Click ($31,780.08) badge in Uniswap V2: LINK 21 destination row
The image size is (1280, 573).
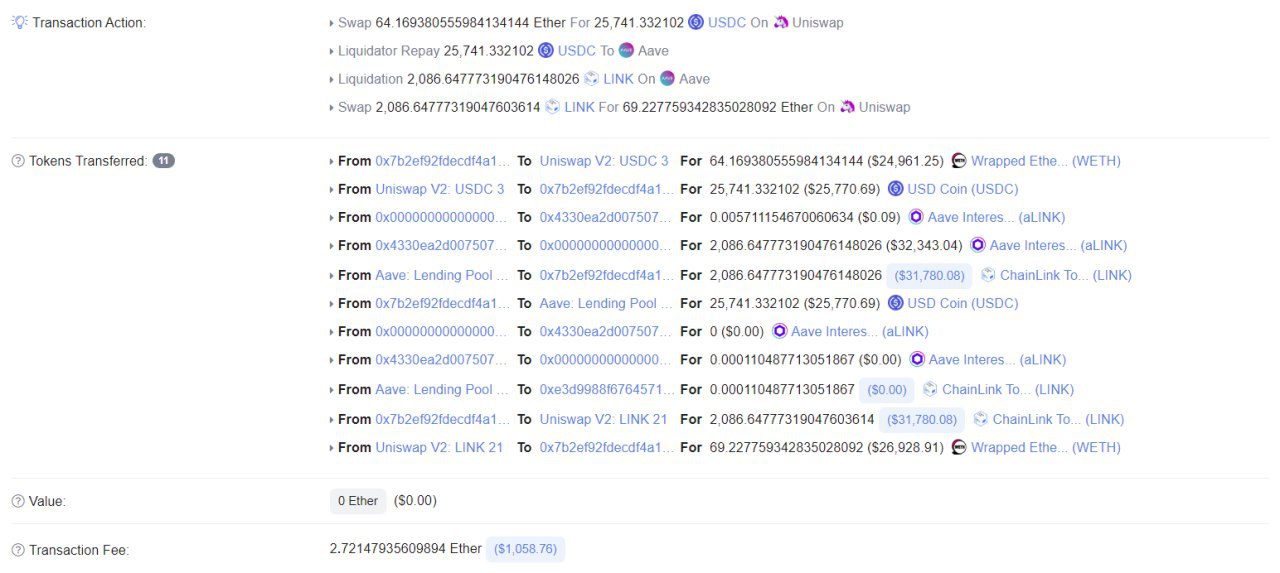[x=921, y=419]
